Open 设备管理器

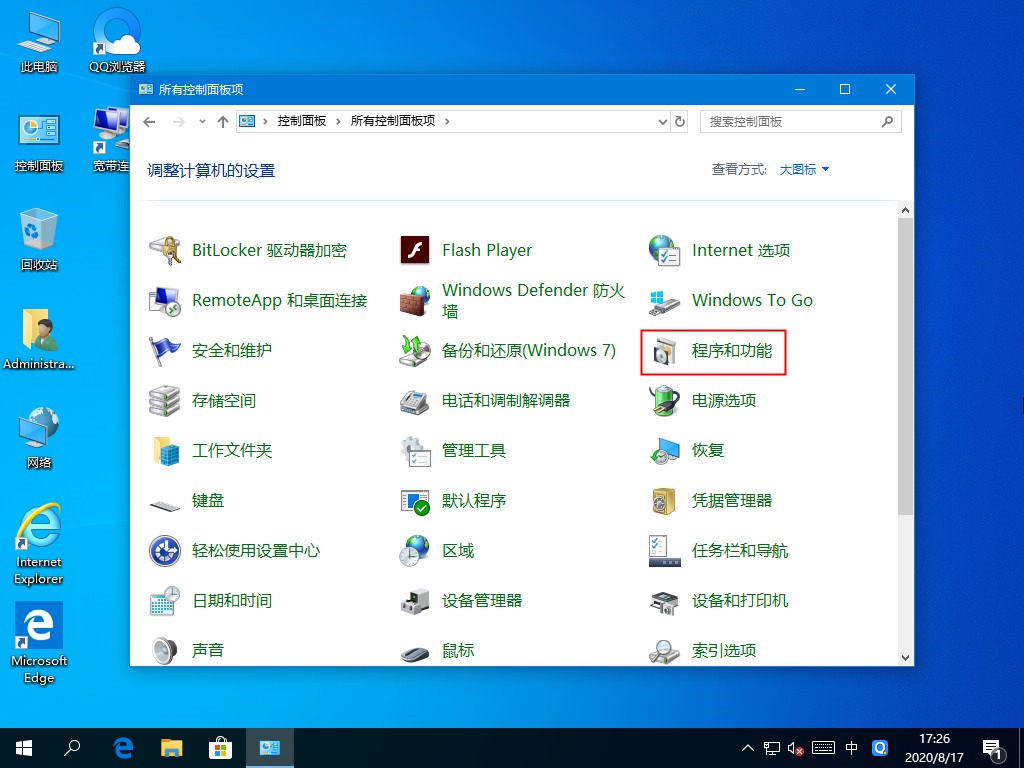pyautogui.click(x=481, y=601)
